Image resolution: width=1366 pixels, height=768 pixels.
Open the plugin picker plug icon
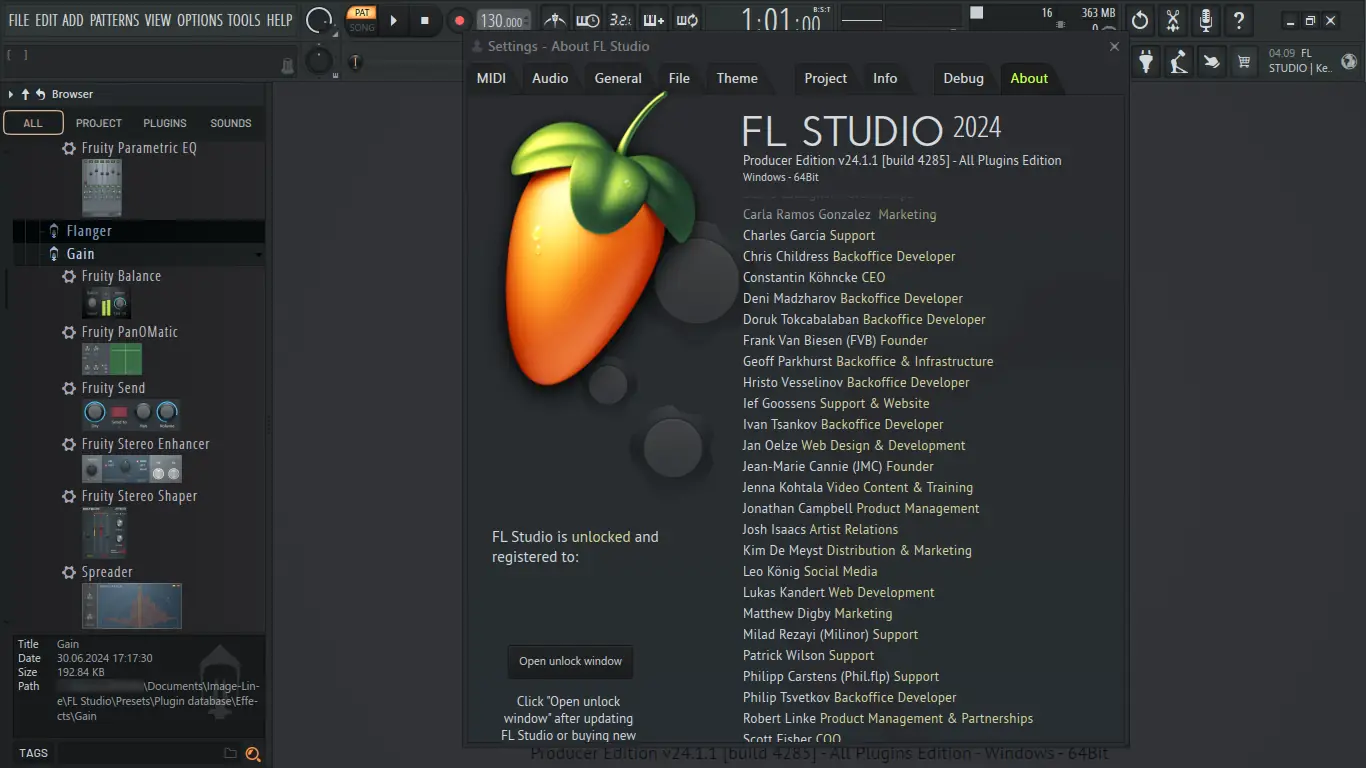pos(1146,62)
